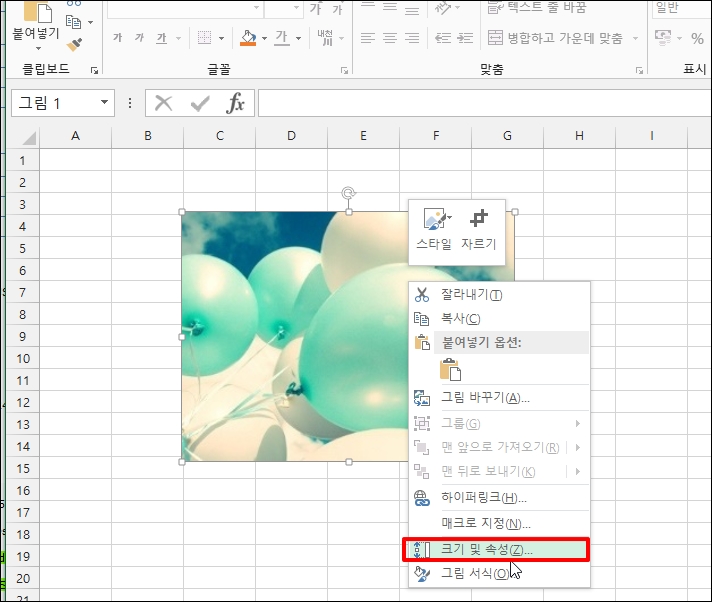712x602 pixels.
Task: Expand the borders dropdown arrow
Action: 222,38
